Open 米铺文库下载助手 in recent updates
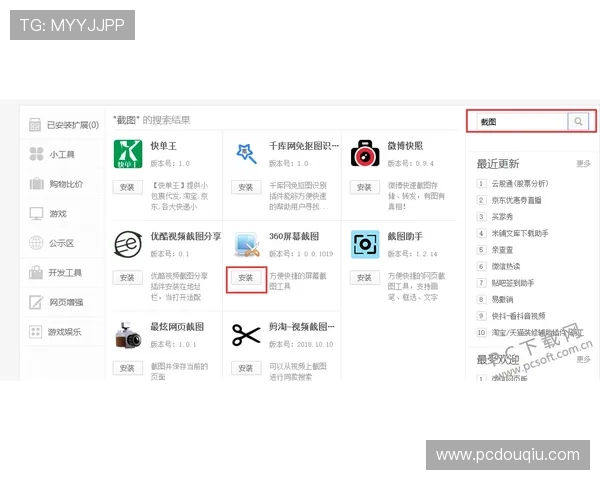This screenshot has height=480, width=600. point(520,233)
